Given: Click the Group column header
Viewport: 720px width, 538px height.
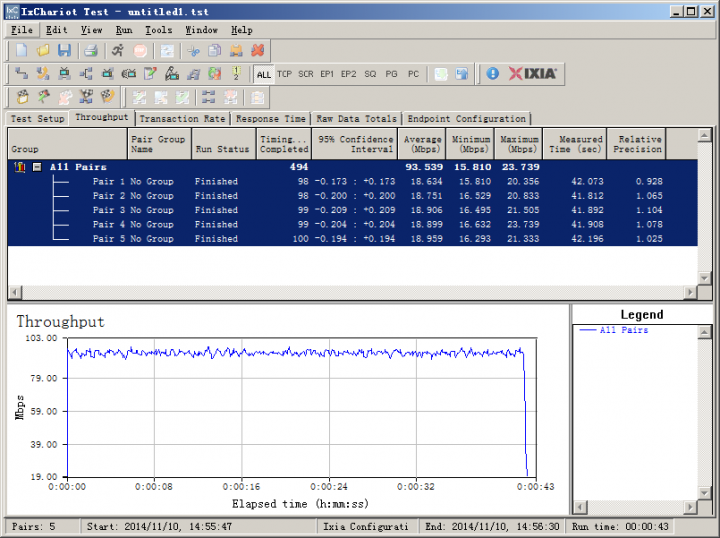Looking at the screenshot, I should pos(68,144).
